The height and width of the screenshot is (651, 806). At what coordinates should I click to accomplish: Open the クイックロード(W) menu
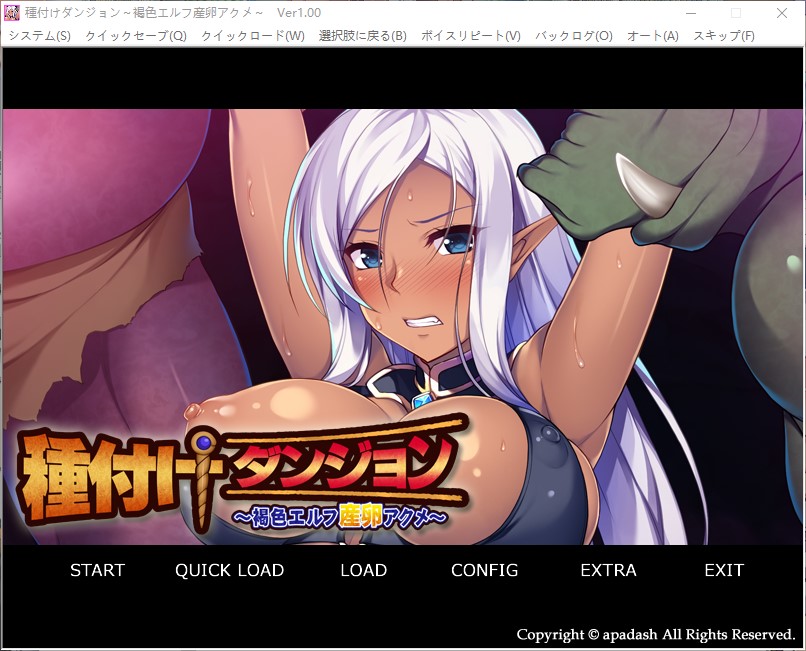(252, 36)
